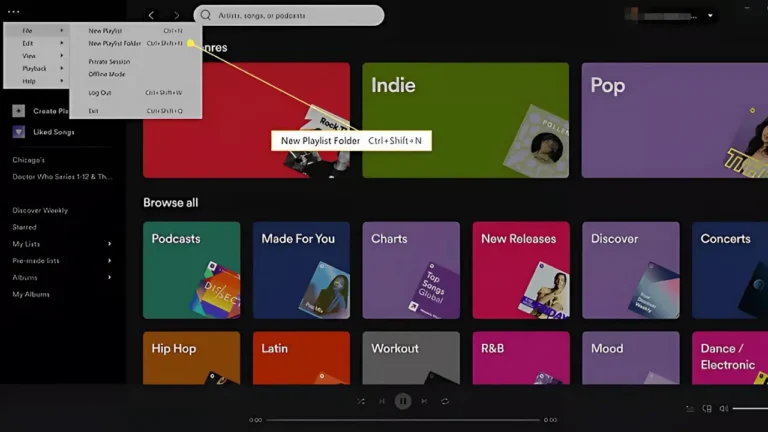Skip to previous track
Screen dimensions: 768x432
coord(382,401)
